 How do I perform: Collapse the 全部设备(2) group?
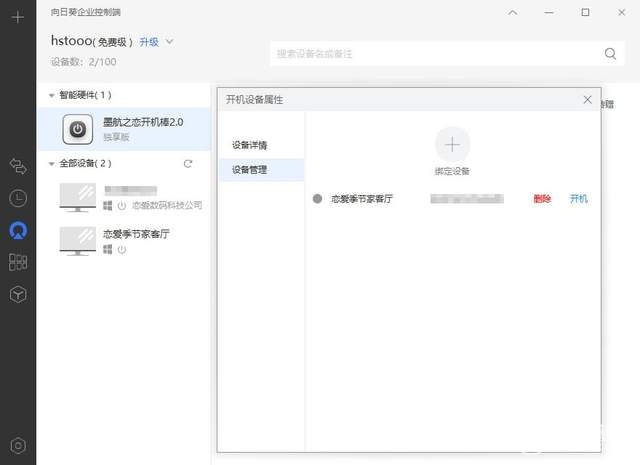51,164
